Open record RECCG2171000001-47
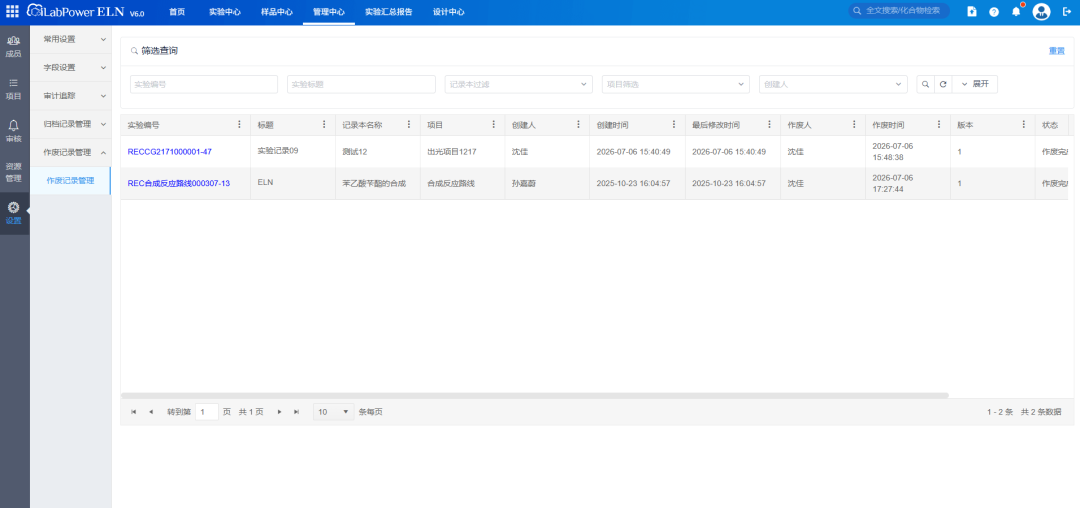This screenshot has width=1080, height=508. tap(169, 151)
